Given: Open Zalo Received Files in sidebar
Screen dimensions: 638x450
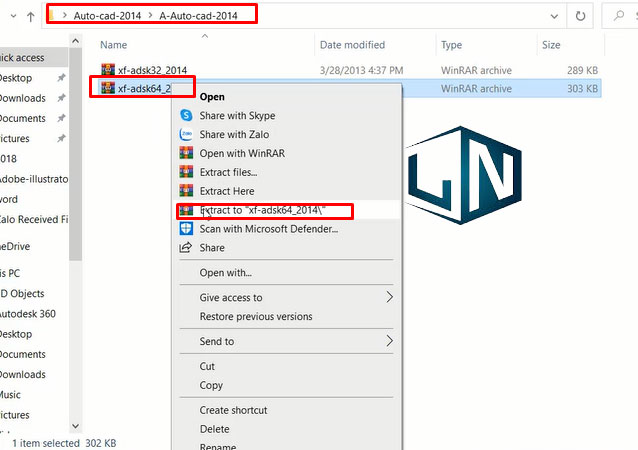Looking at the screenshot, I should point(34,219).
